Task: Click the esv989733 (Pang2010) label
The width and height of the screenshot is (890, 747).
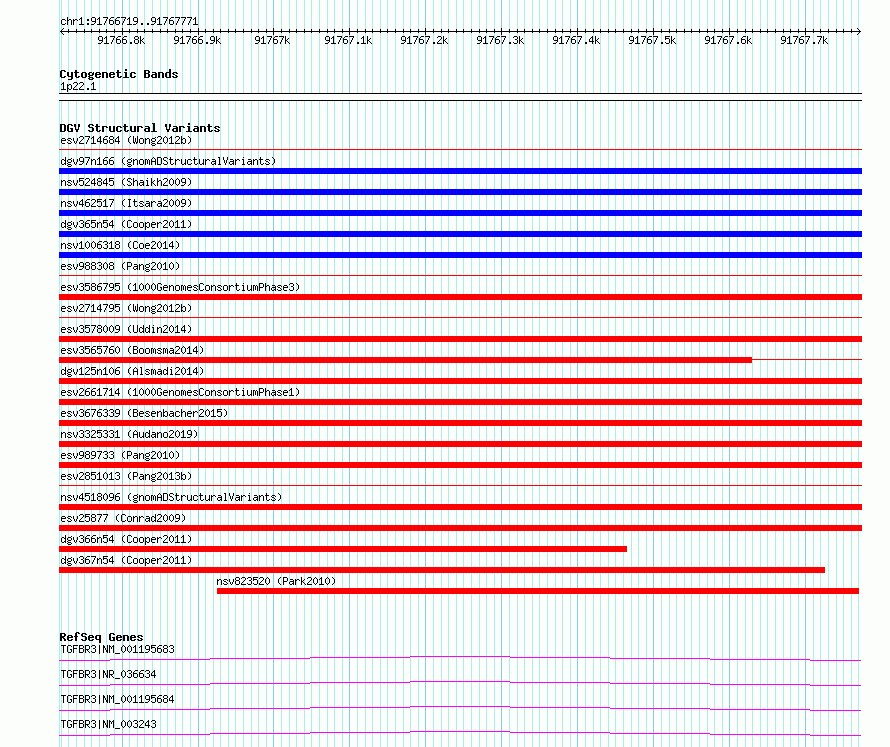Action: coord(120,455)
